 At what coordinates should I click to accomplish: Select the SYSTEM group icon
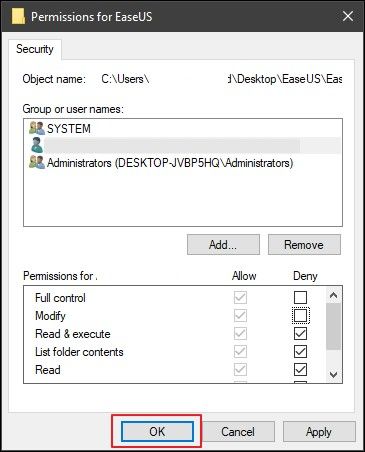[37, 128]
